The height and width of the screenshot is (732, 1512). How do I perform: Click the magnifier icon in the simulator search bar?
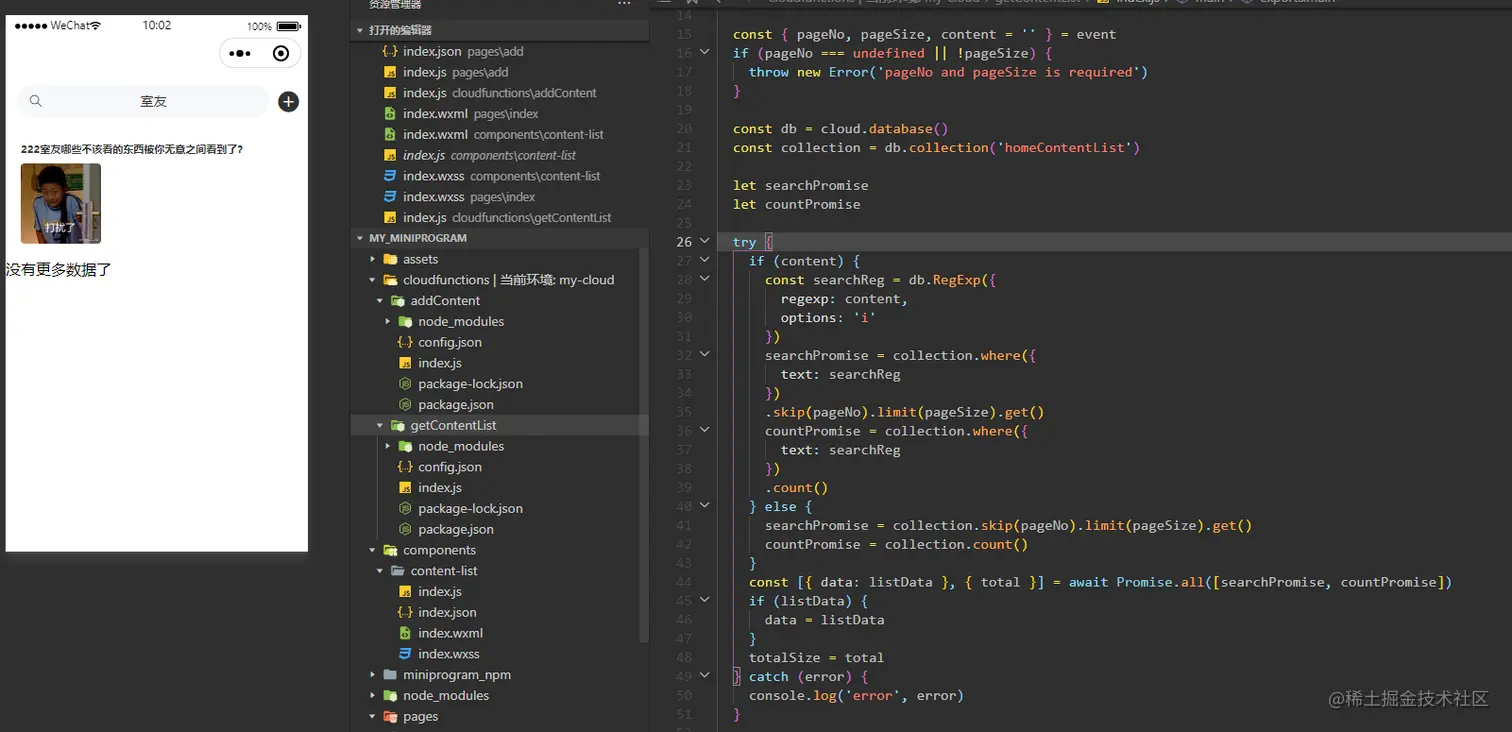tap(36, 101)
